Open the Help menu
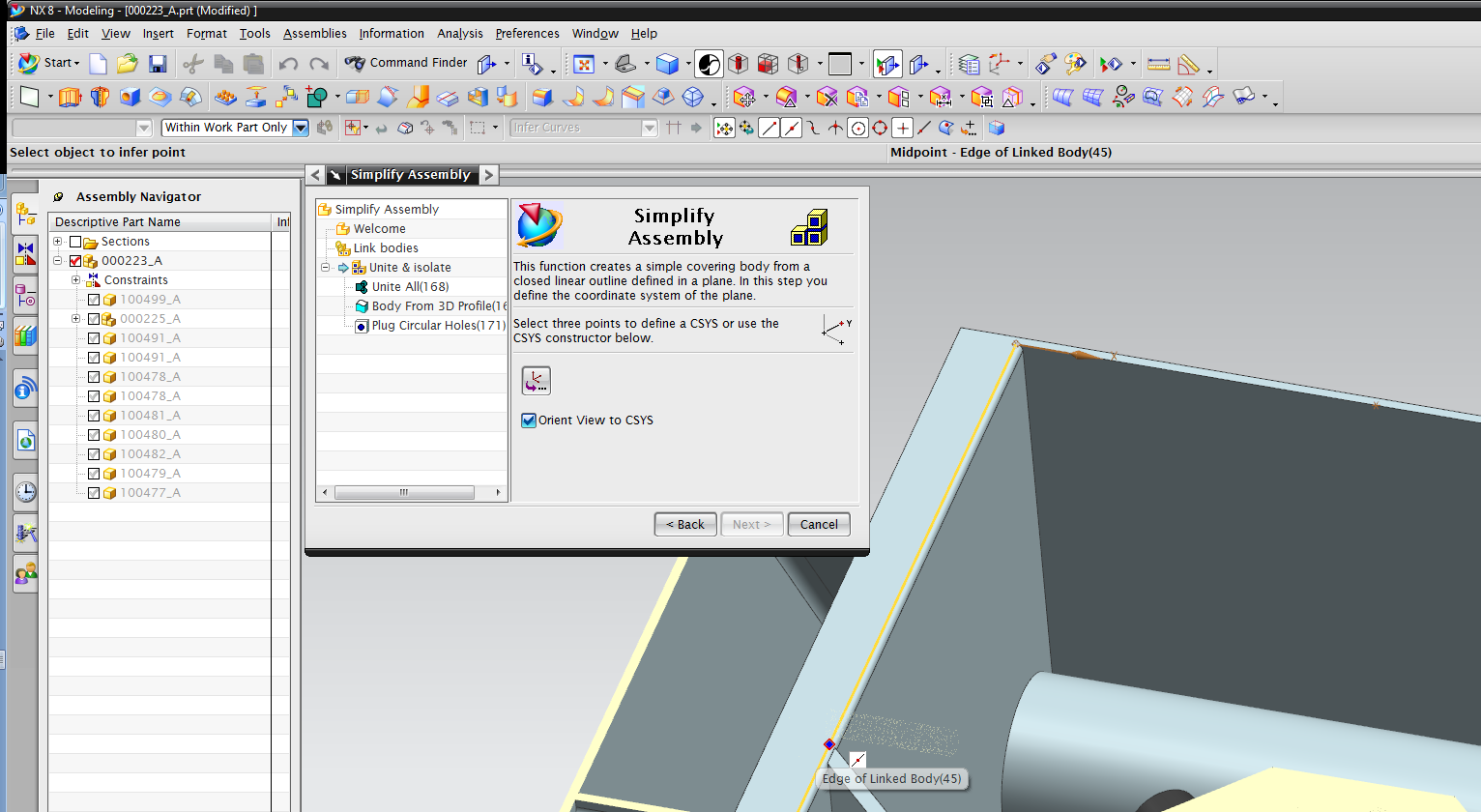1481x812 pixels. (x=644, y=33)
